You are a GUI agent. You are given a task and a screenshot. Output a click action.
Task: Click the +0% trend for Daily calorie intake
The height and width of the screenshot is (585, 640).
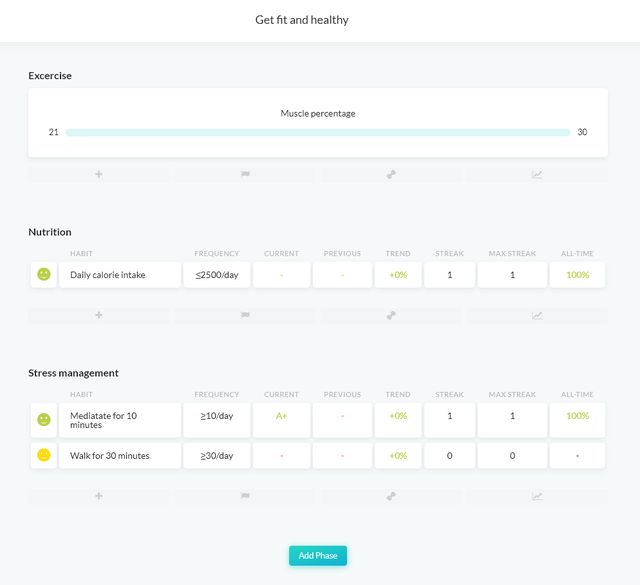398,275
